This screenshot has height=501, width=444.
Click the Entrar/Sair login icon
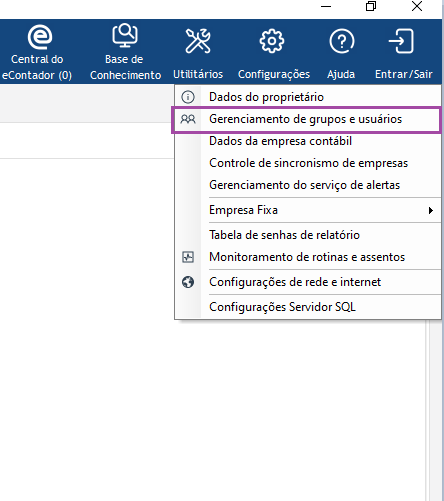[x=401, y=41]
